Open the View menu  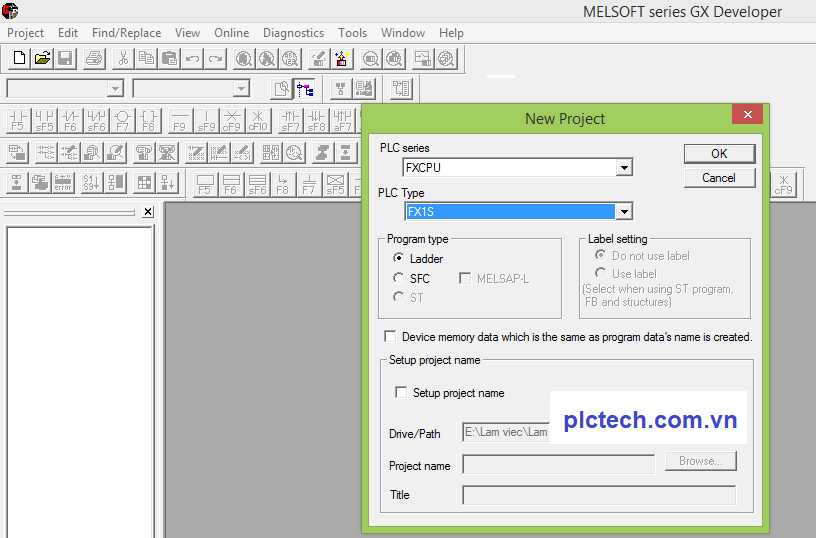coord(187,33)
